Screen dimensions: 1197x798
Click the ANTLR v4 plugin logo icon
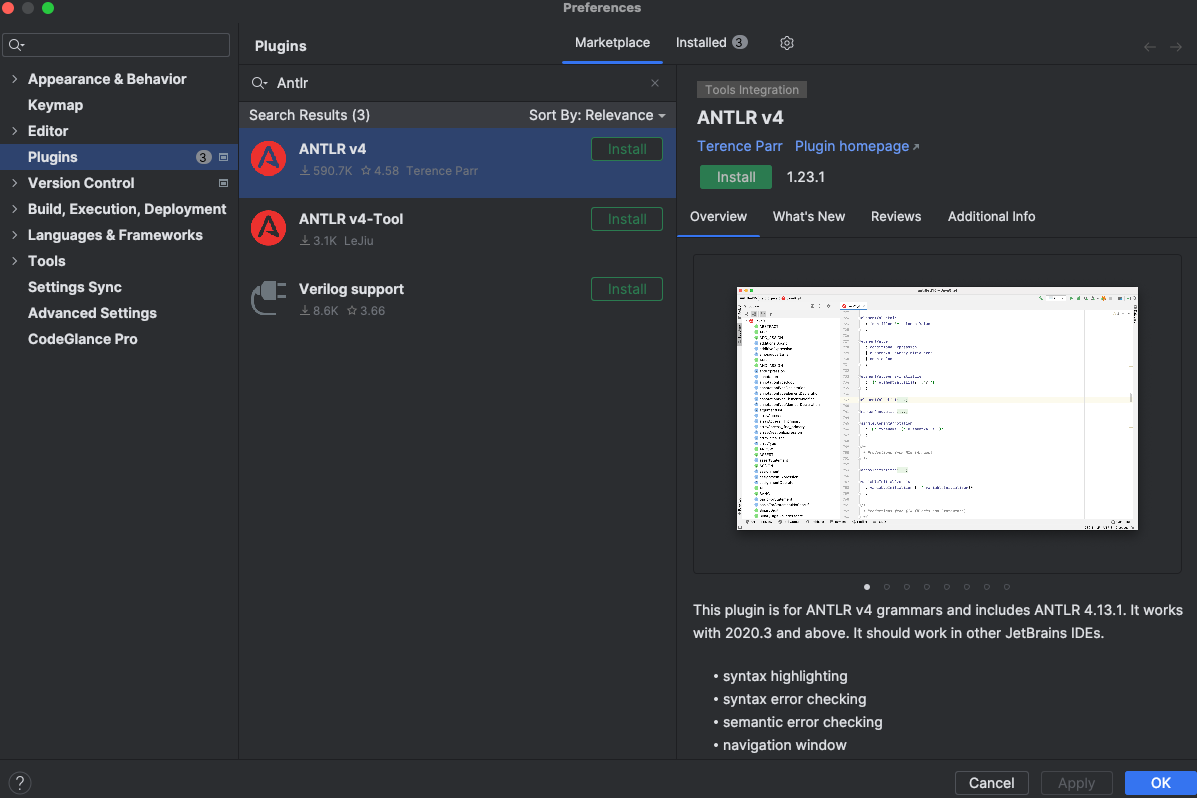click(x=268, y=159)
